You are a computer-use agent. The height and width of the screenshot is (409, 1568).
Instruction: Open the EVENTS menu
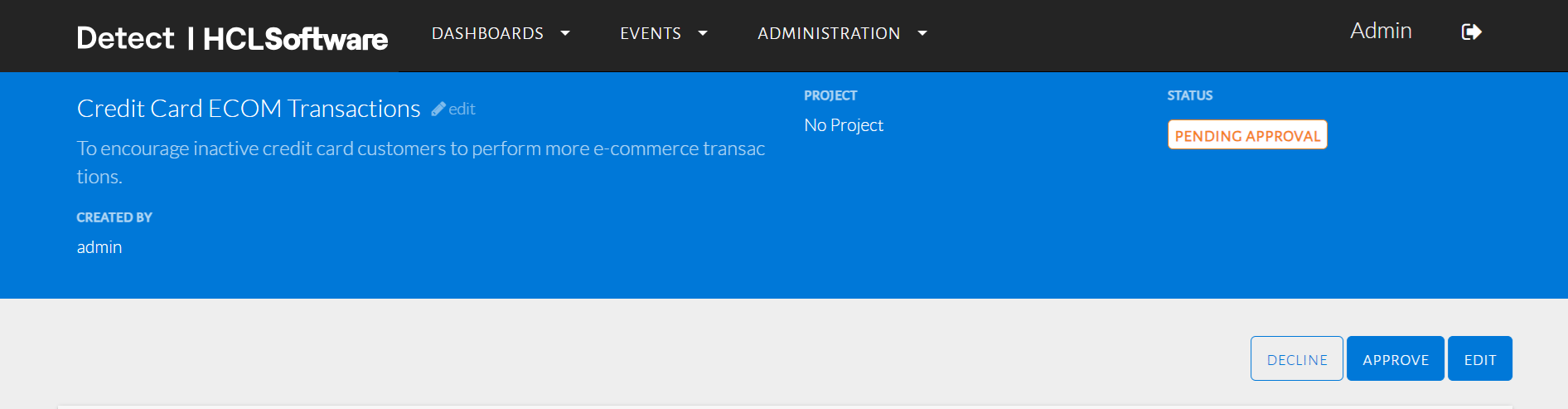[x=651, y=33]
